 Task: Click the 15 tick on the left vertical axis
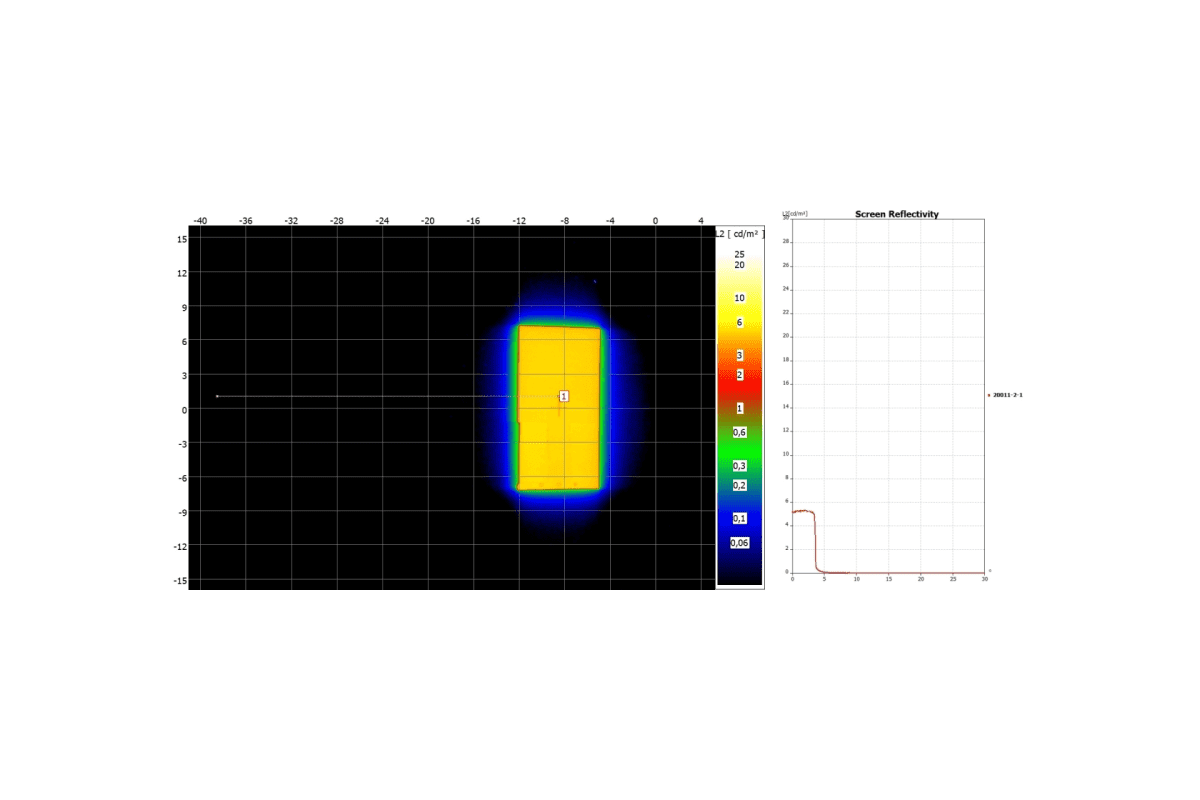click(181, 239)
